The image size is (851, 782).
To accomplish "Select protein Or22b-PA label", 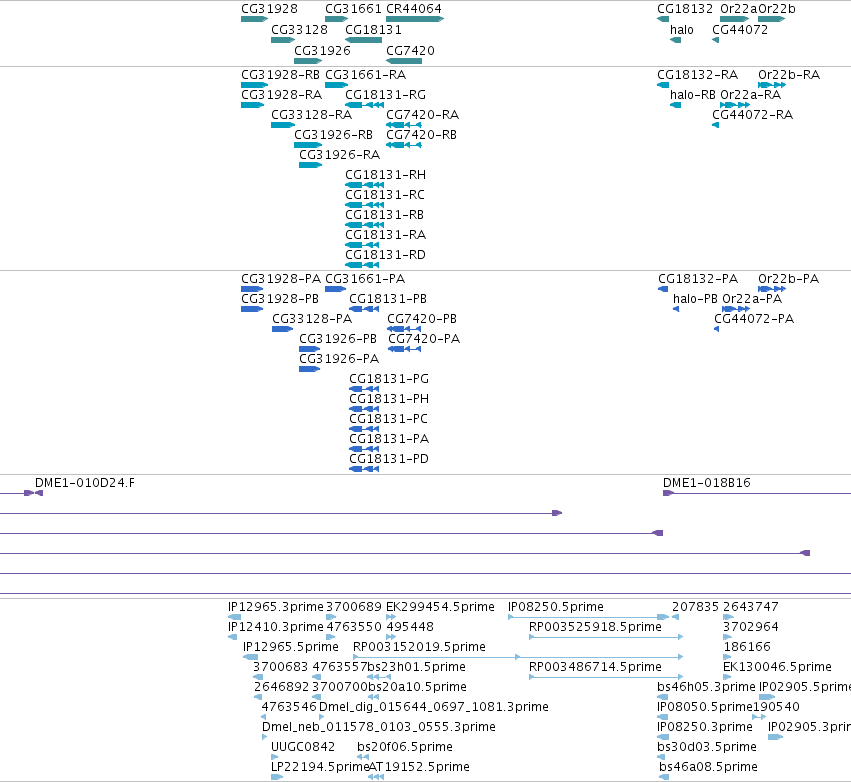I will [789, 278].
